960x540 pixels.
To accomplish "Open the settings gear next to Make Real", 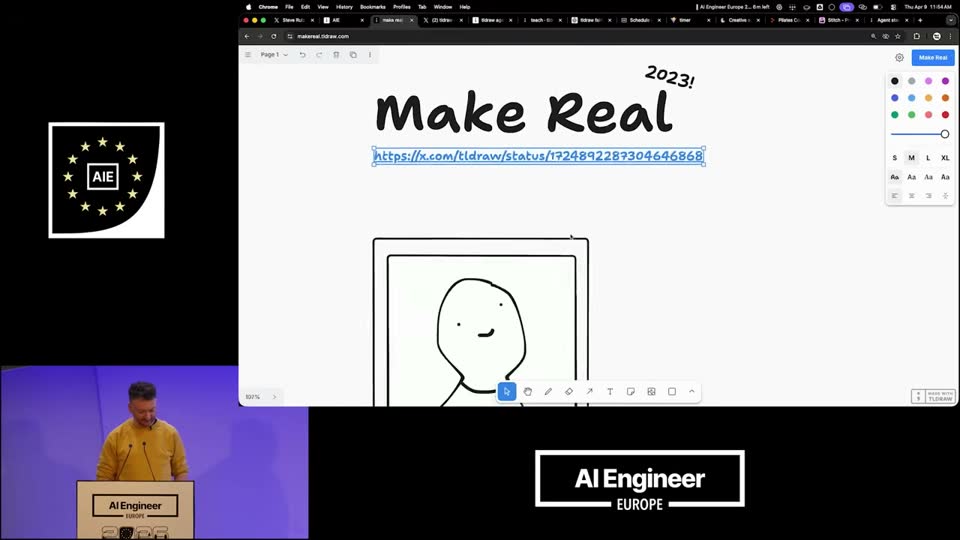I will 899,58.
